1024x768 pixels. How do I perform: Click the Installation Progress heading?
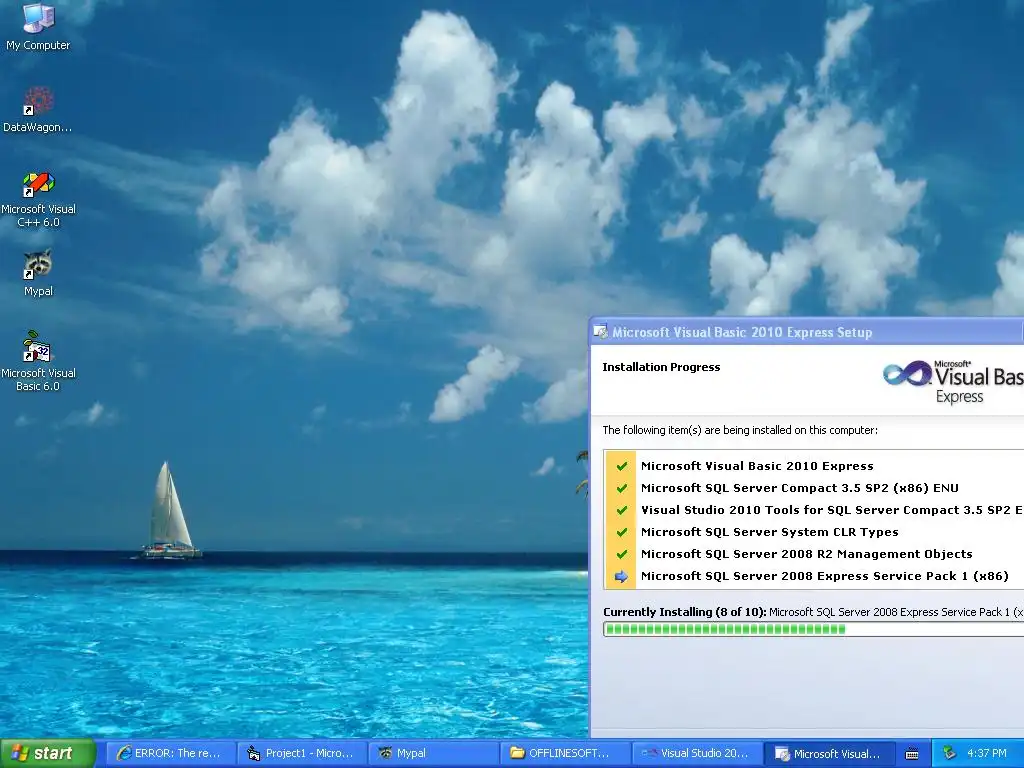pyautogui.click(x=661, y=368)
